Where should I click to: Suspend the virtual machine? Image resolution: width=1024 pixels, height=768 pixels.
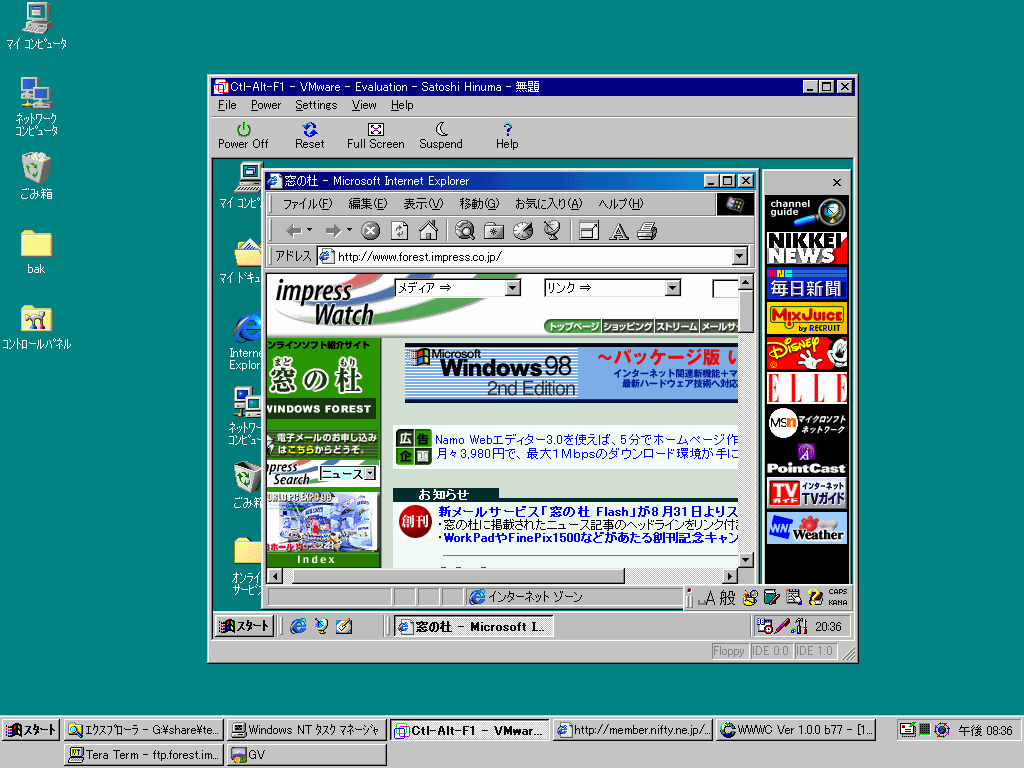tap(441, 136)
